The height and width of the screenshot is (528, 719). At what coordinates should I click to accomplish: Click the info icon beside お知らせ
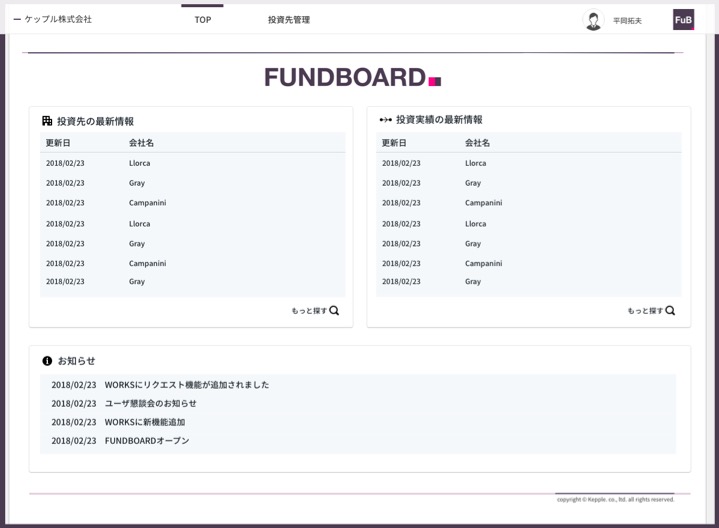point(47,361)
